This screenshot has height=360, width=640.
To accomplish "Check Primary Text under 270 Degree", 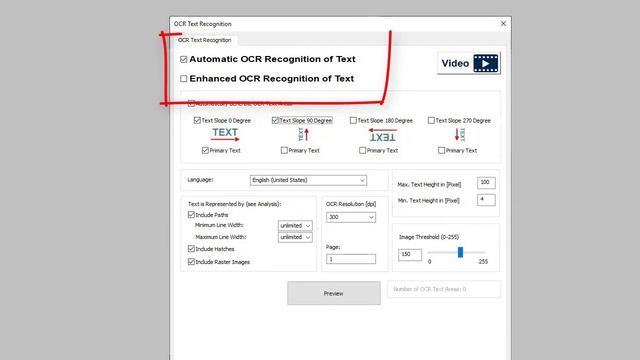I will pos(441,151).
